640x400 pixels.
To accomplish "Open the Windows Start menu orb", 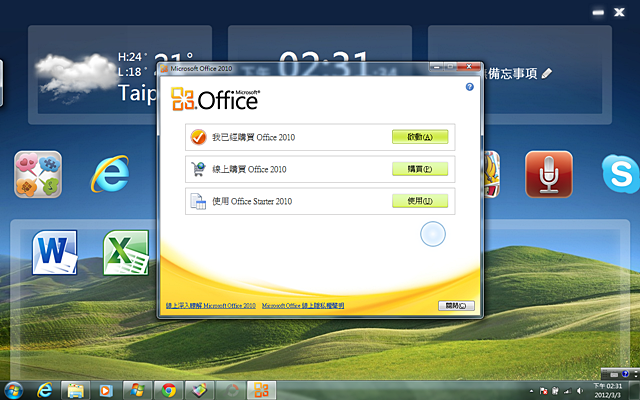I will [x=13, y=391].
